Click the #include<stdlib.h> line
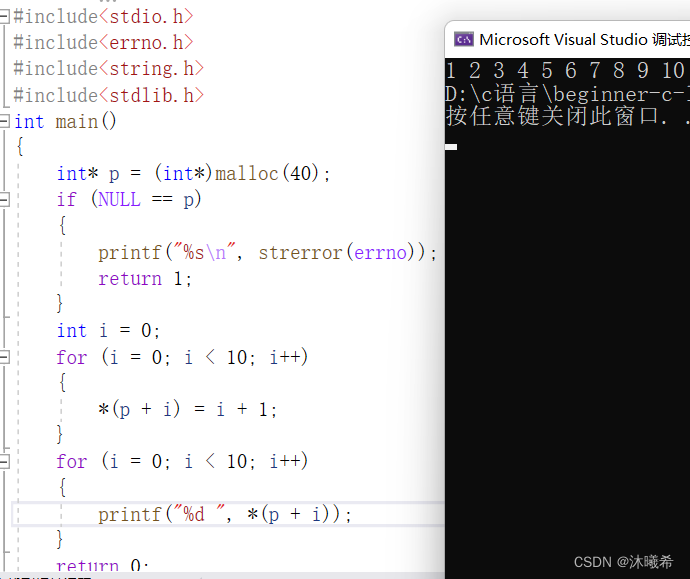690x579 pixels. (x=109, y=95)
